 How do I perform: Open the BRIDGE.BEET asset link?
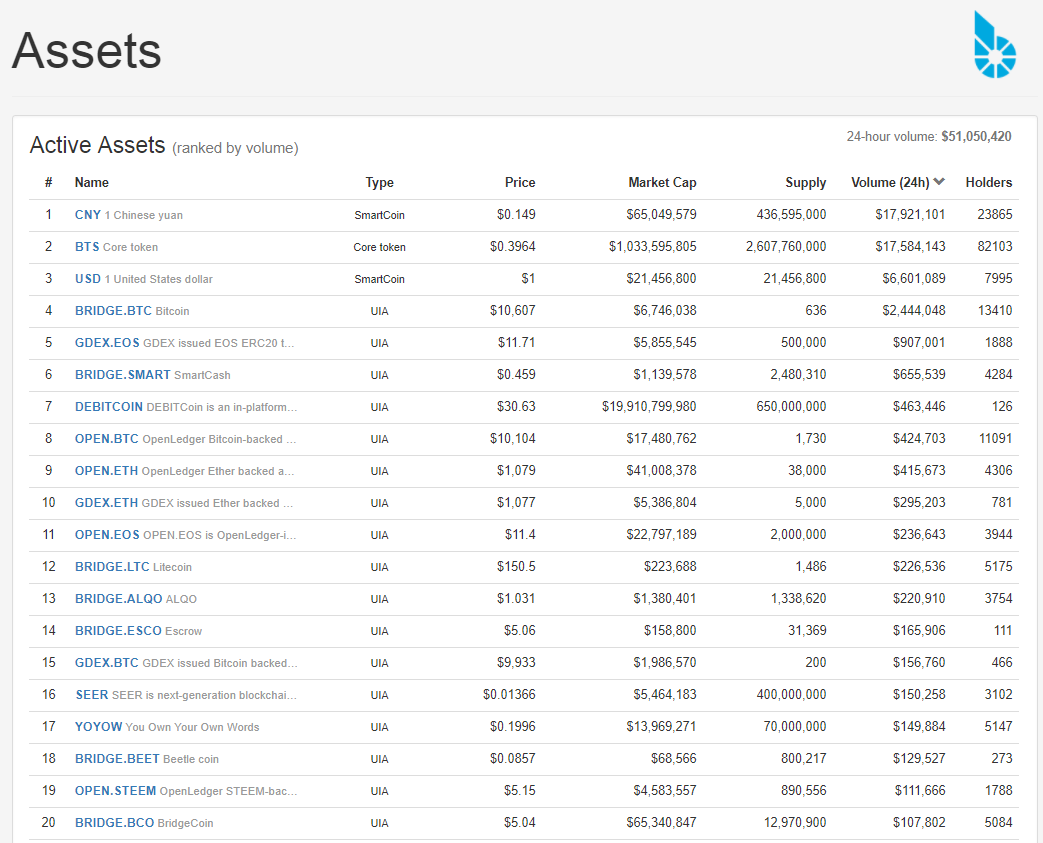click(117, 759)
